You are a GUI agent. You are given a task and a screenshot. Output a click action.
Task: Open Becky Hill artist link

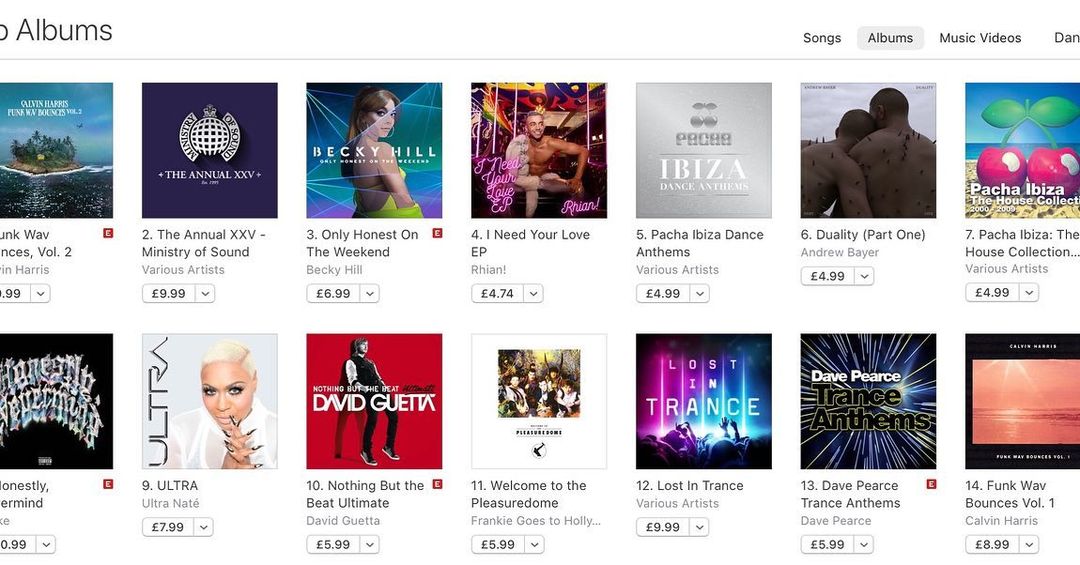click(x=335, y=270)
